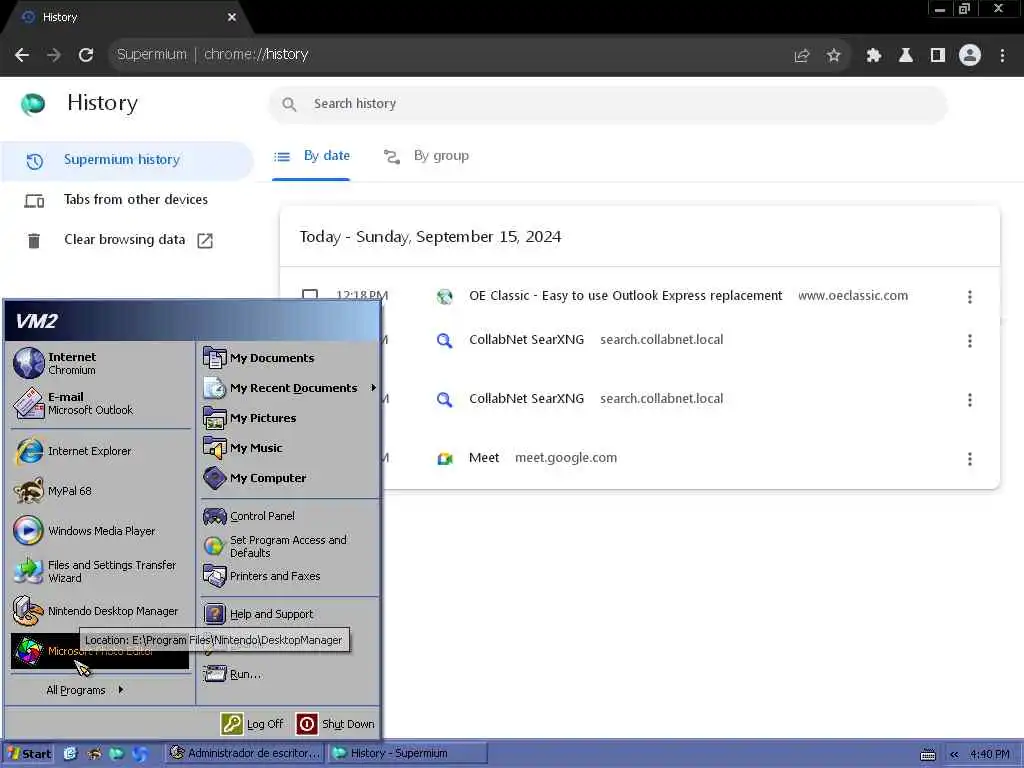Screen dimensions: 1024x768
Task: Open Set Program Access and Defaults
Action: [289, 546]
